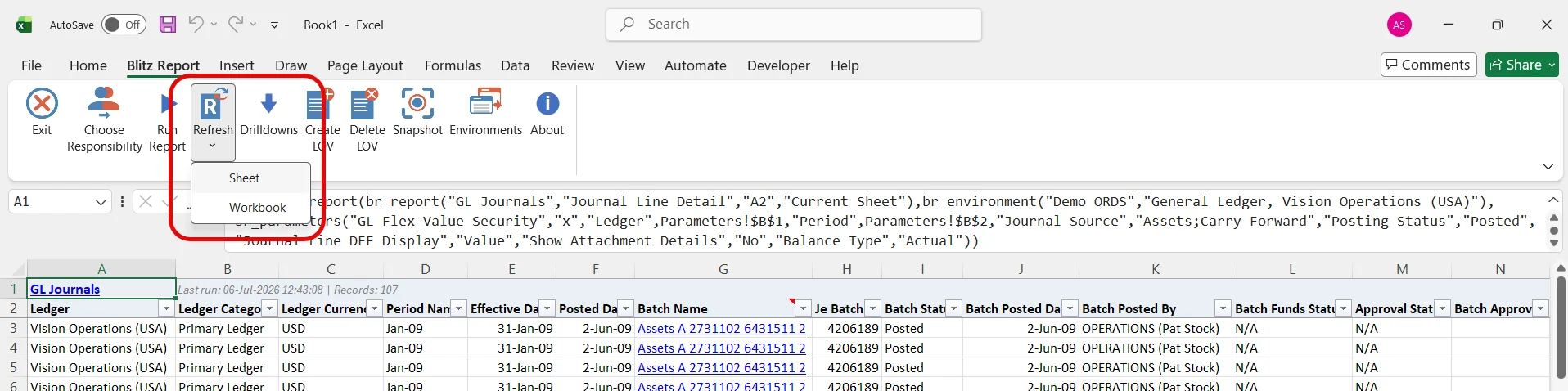This screenshot has width=1568, height=391.
Task: Open the About info icon
Action: pyautogui.click(x=547, y=104)
